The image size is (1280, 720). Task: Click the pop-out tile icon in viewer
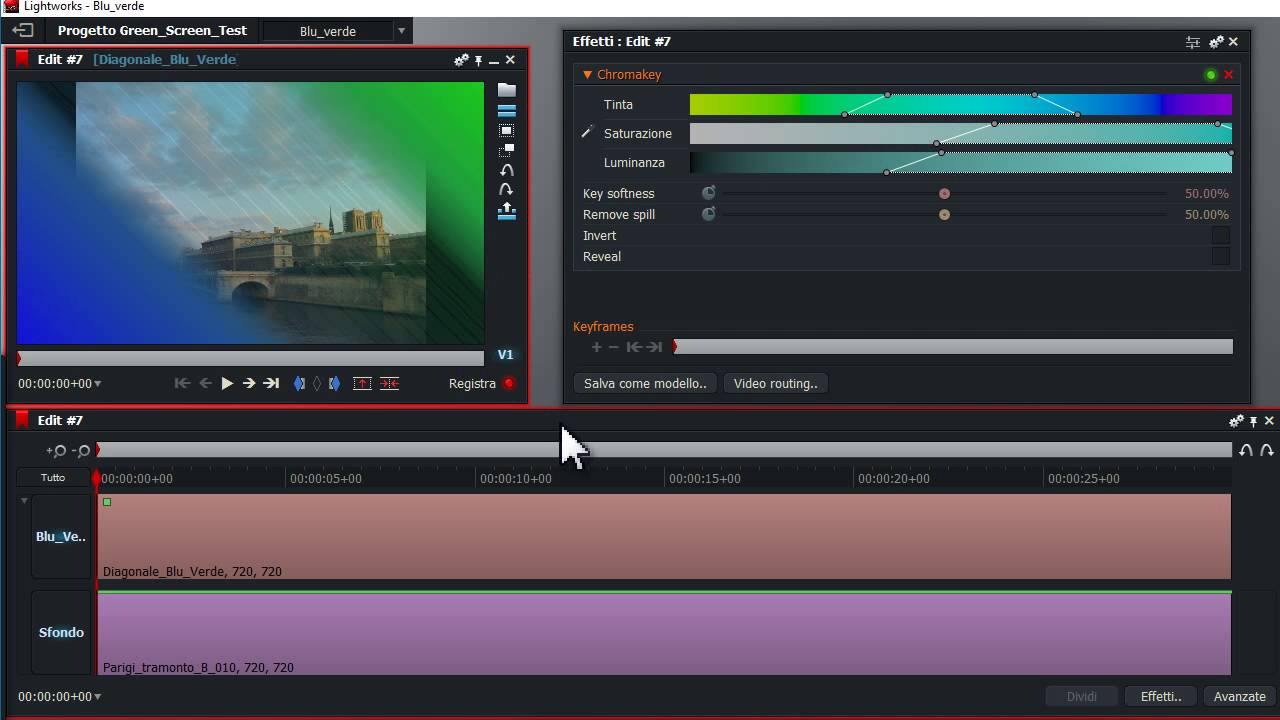pos(507,151)
